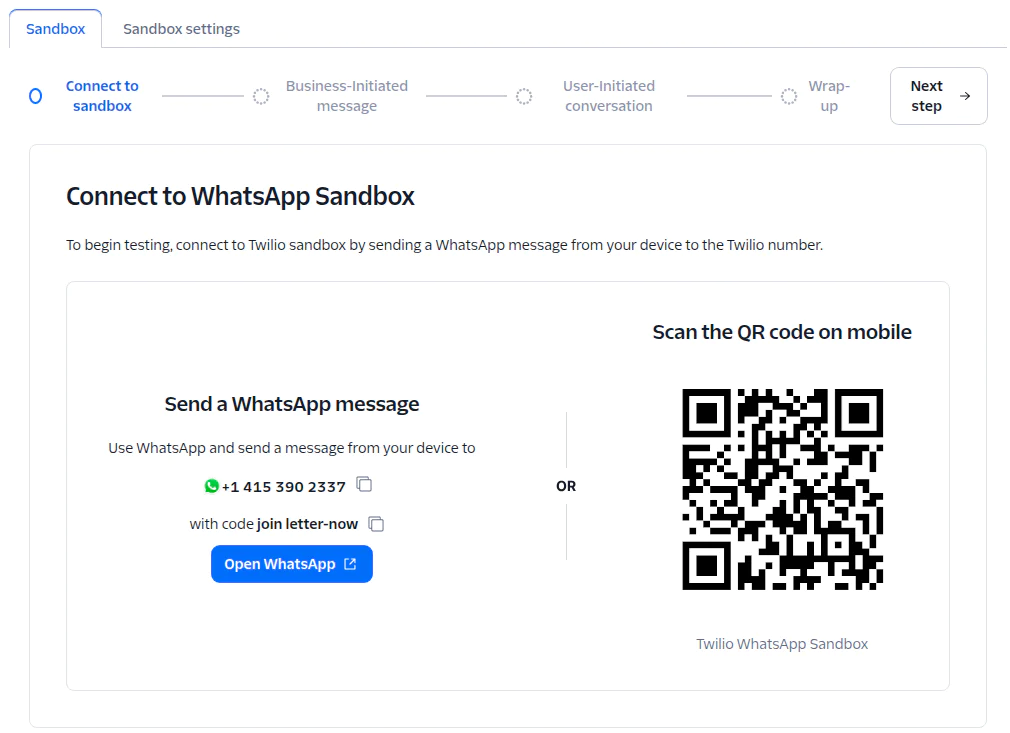
Task: Click the arrow icon in the Next step button
Action: pyautogui.click(x=963, y=95)
